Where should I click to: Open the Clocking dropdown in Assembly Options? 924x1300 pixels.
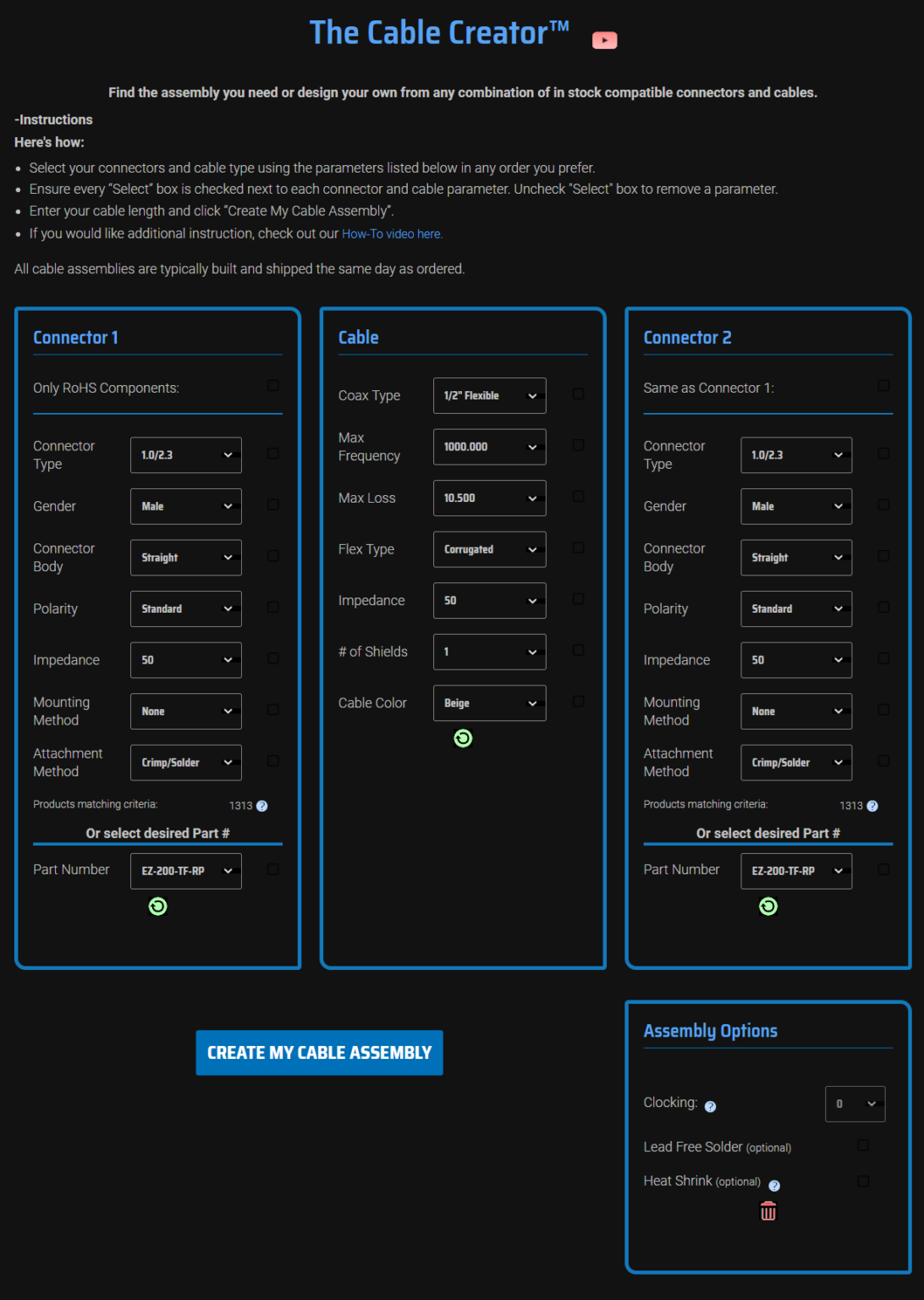pyautogui.click(x=855, y=1104)
